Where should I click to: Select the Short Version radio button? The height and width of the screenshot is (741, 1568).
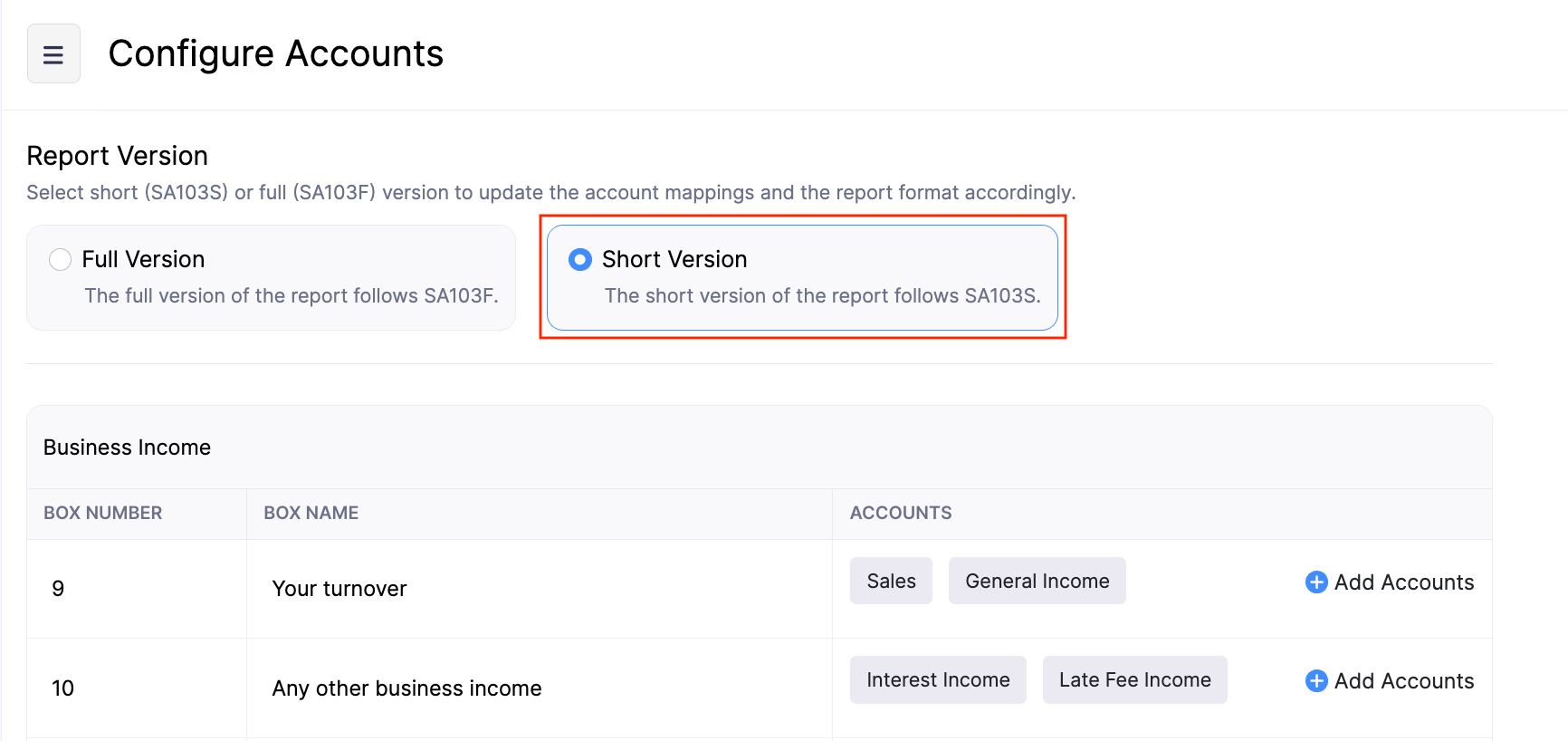(580, 260)
